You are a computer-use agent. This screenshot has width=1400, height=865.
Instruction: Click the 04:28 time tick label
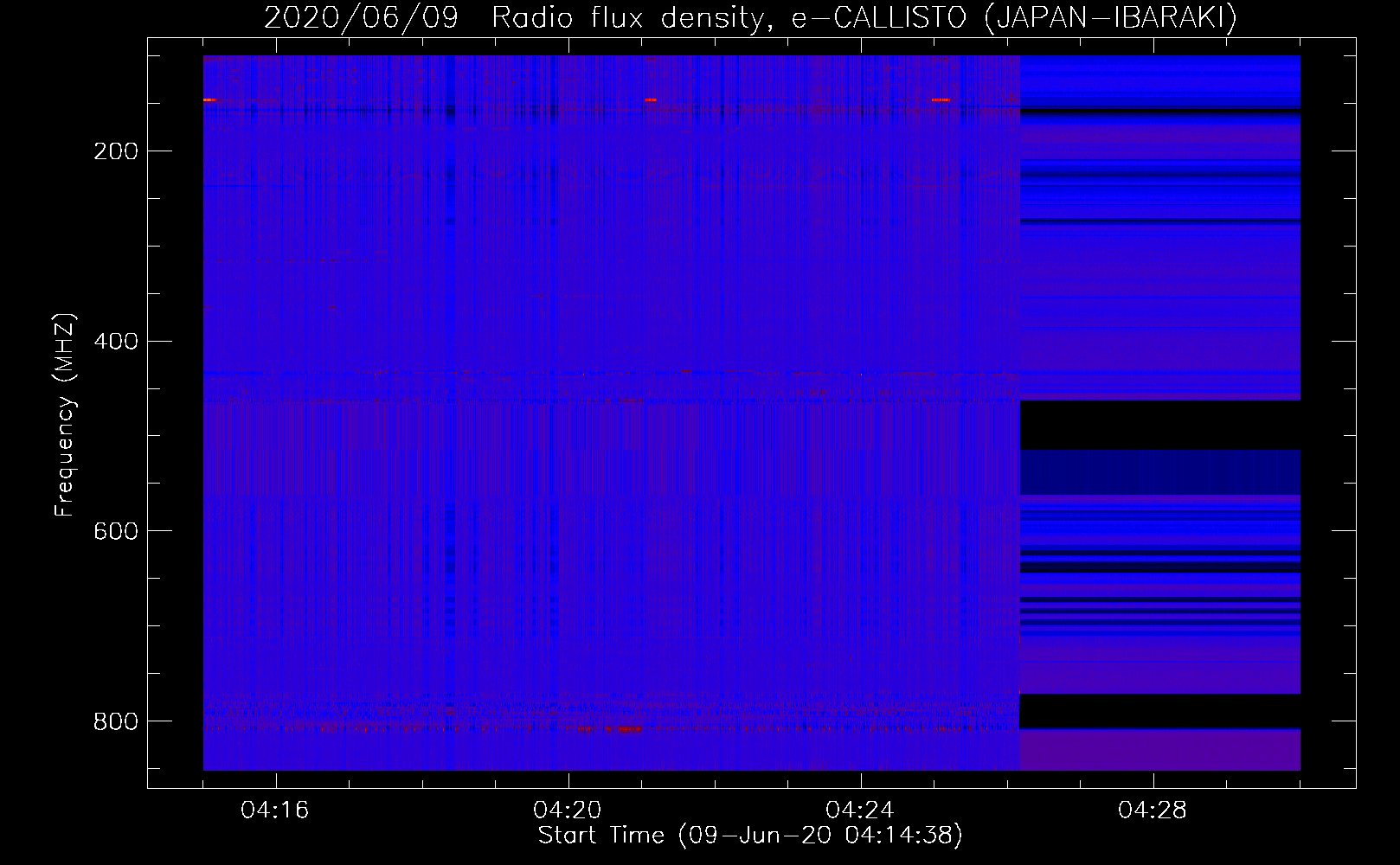(1153, 811)
